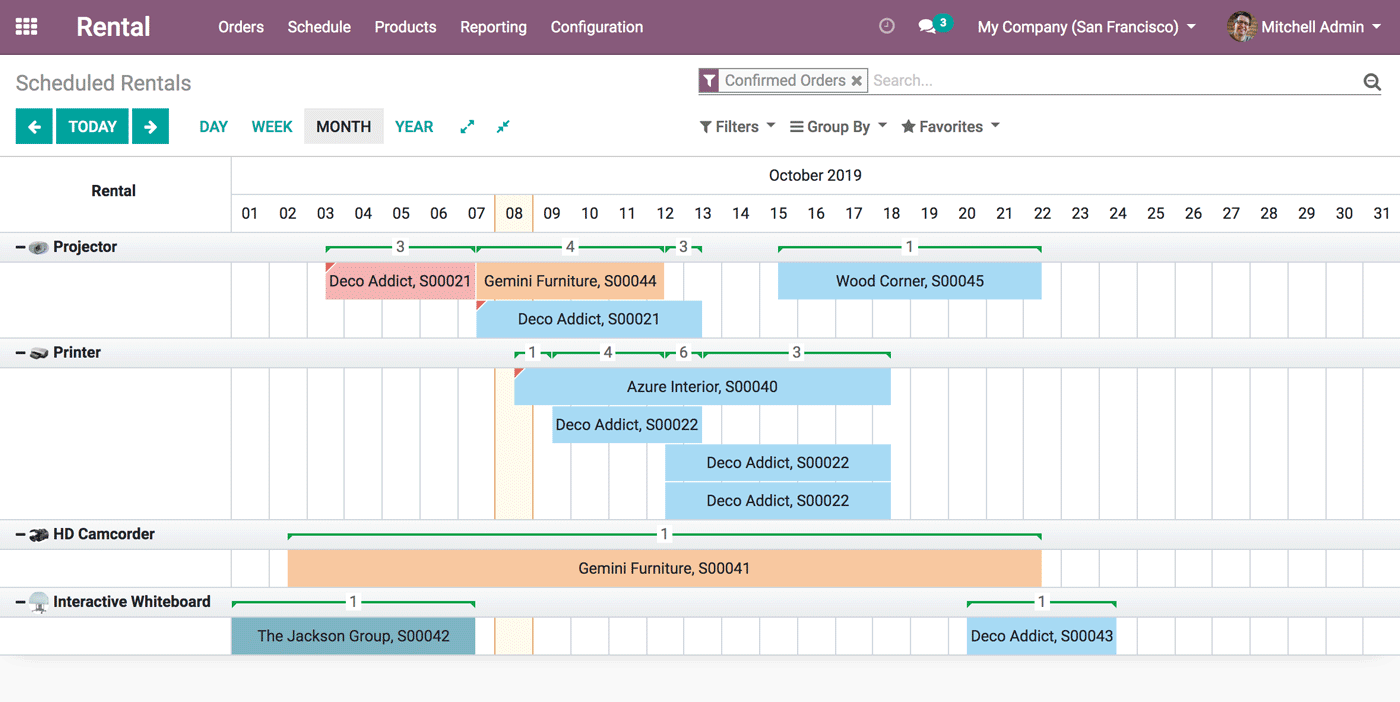Viewport: 1400px width, 702px height.
Task: Open the Configuration menu
Action: click(x=596, y=27)
